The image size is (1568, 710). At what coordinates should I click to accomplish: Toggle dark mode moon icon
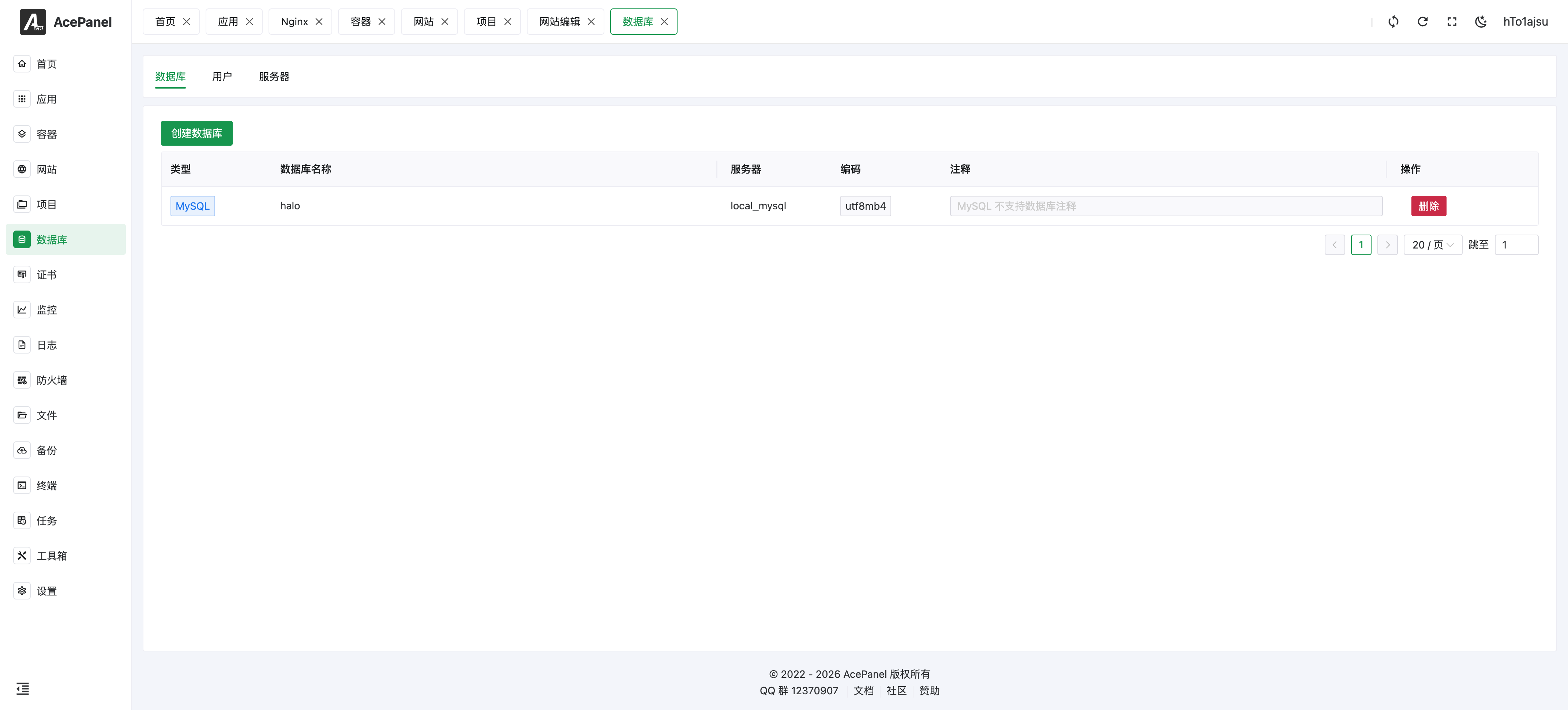coord(1480,22)
